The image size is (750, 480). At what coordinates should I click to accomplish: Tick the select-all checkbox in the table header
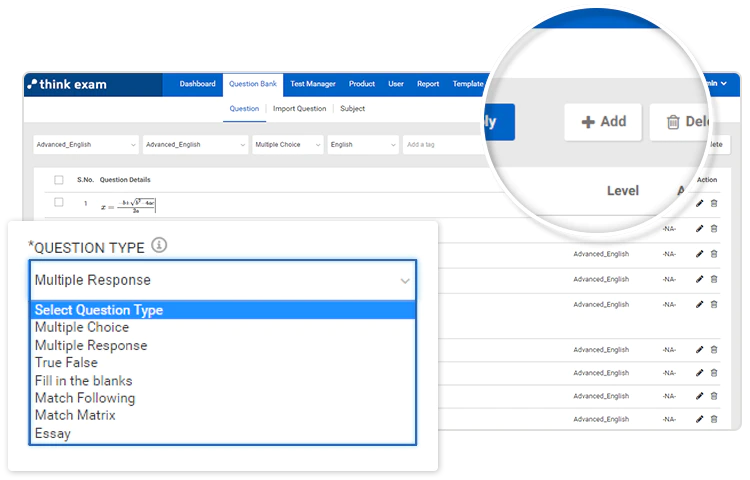(59, 180)
